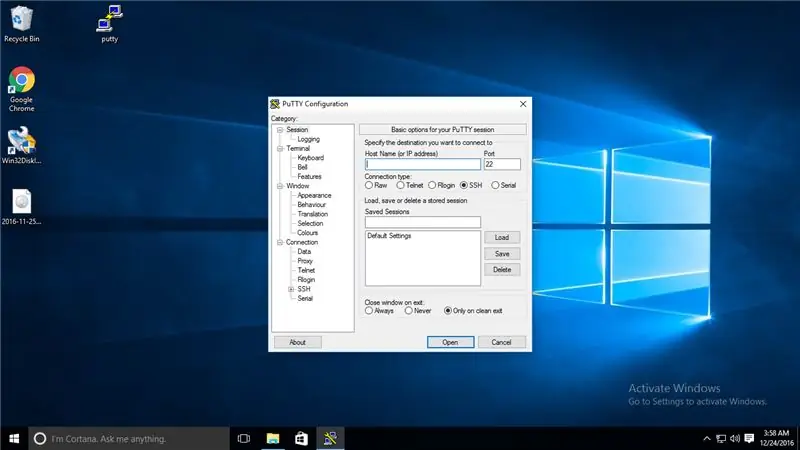Screen dimensions: 800x450
Task: Open the Terminal category
Action: pyautogui.click(x=298, y=148)
